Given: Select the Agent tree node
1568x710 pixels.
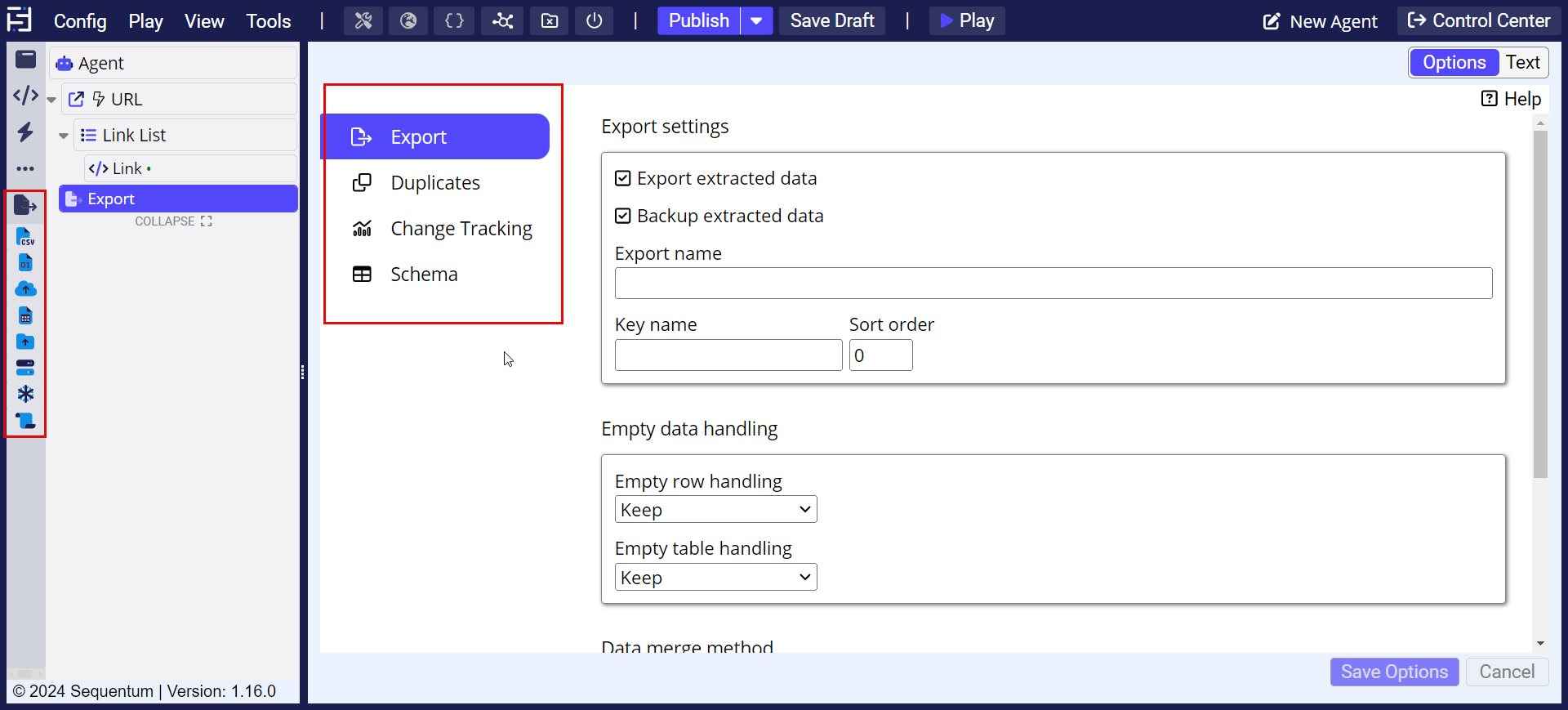Looking at the screenshot, I should pos(173,63).
